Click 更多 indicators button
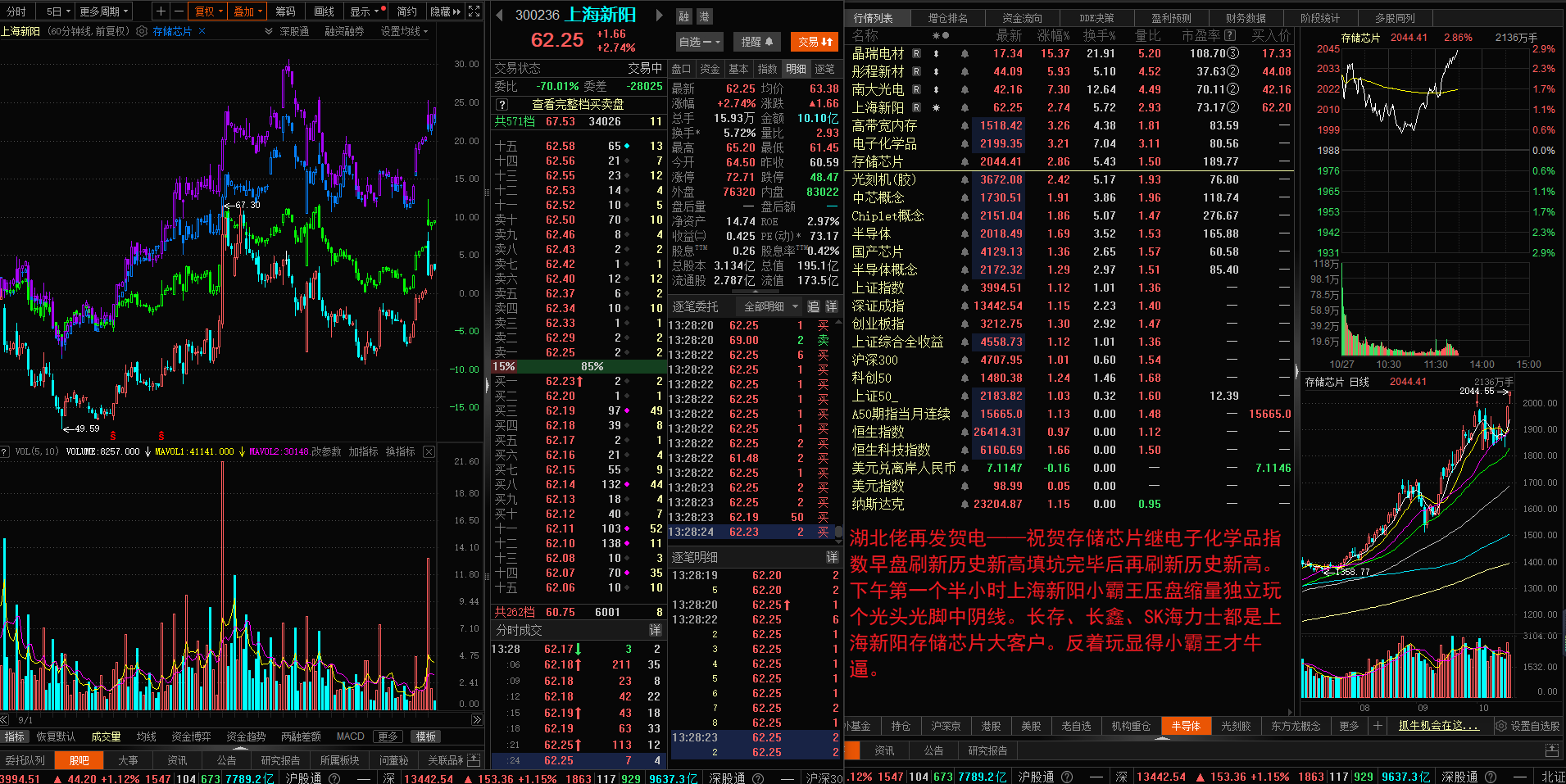This screenshot has height=784, width=1566. [388, 736]
